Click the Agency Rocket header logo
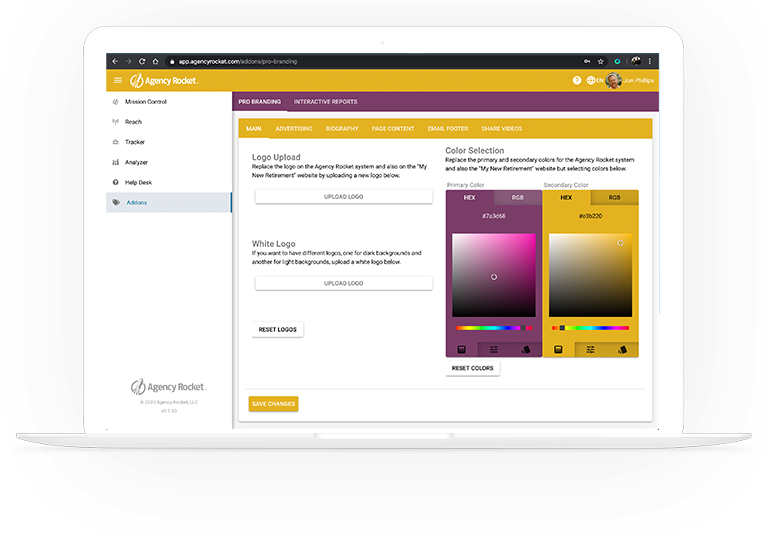 [164, 81]
